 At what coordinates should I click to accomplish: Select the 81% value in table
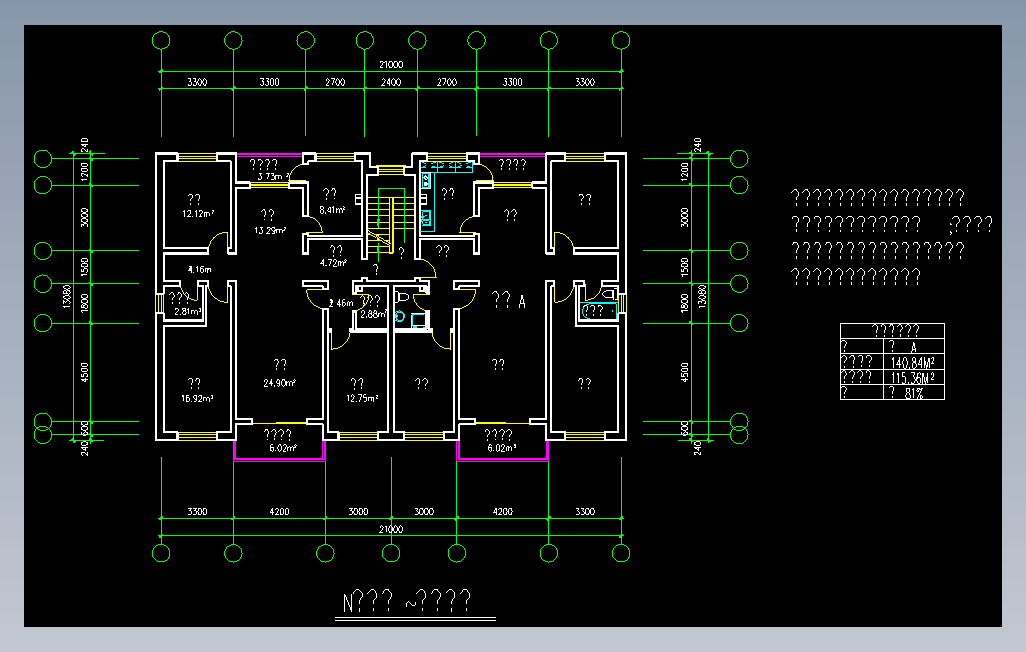(914, 393)
